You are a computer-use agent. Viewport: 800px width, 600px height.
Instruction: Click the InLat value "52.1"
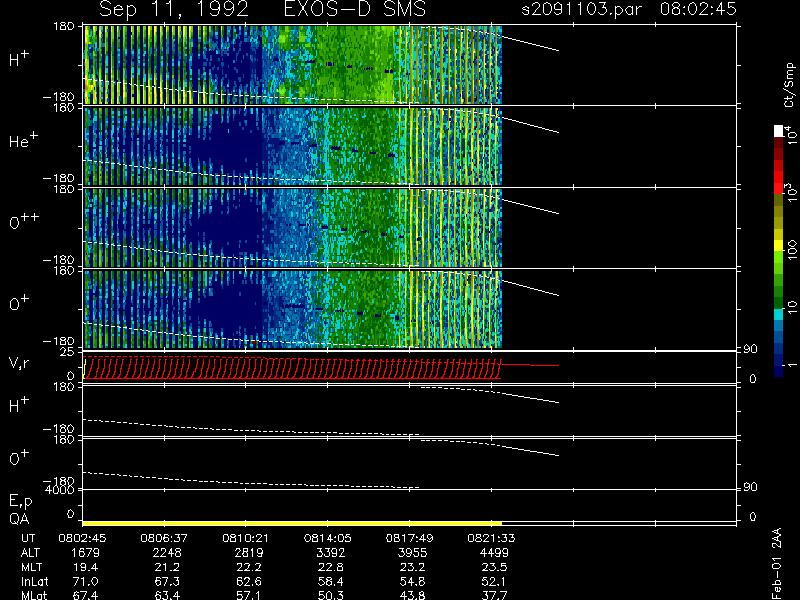click(494, 581)
